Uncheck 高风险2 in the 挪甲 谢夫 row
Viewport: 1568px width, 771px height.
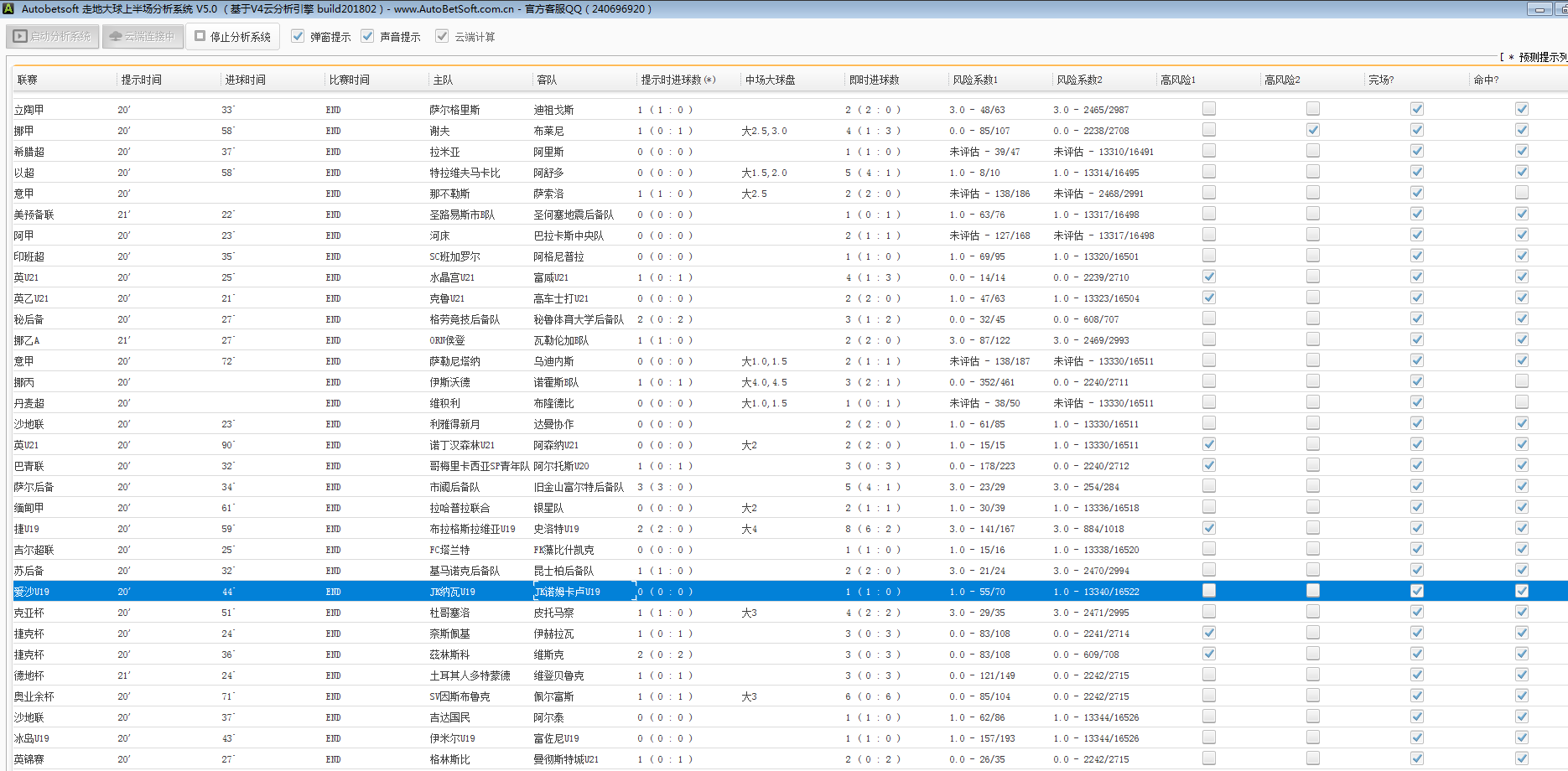click(1313, 130)
